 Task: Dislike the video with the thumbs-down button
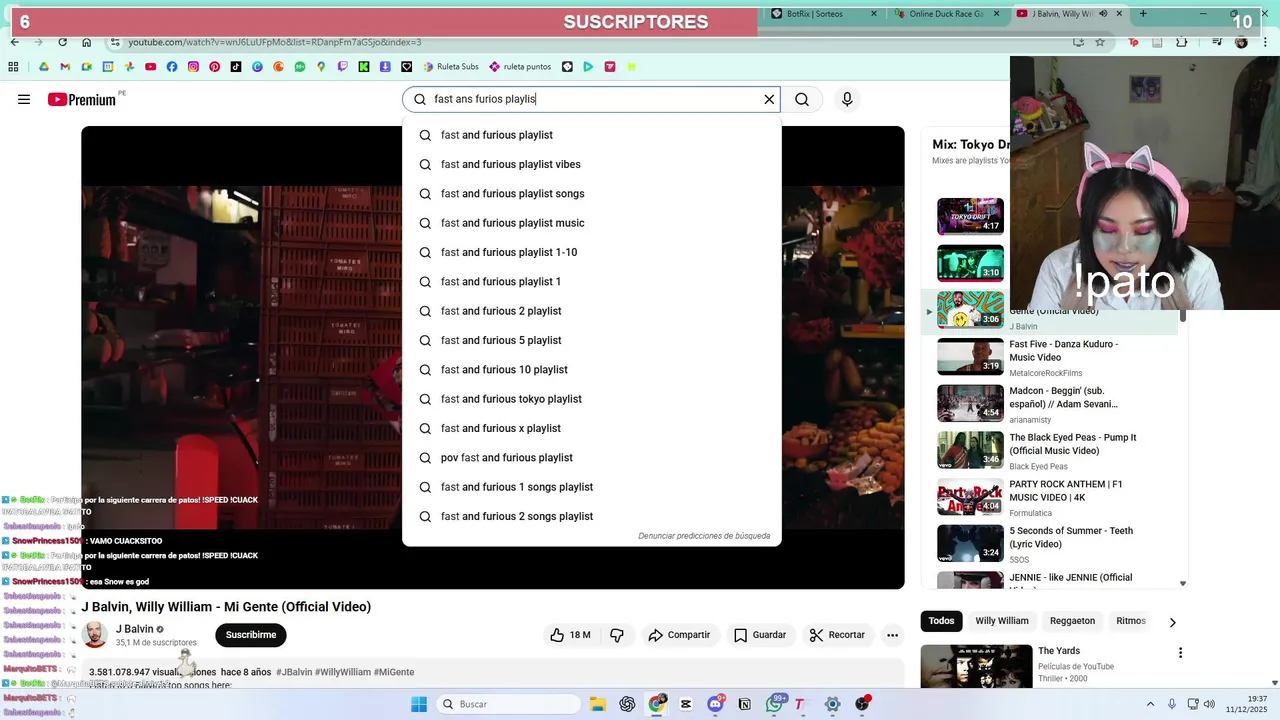[x=617, y=635]
